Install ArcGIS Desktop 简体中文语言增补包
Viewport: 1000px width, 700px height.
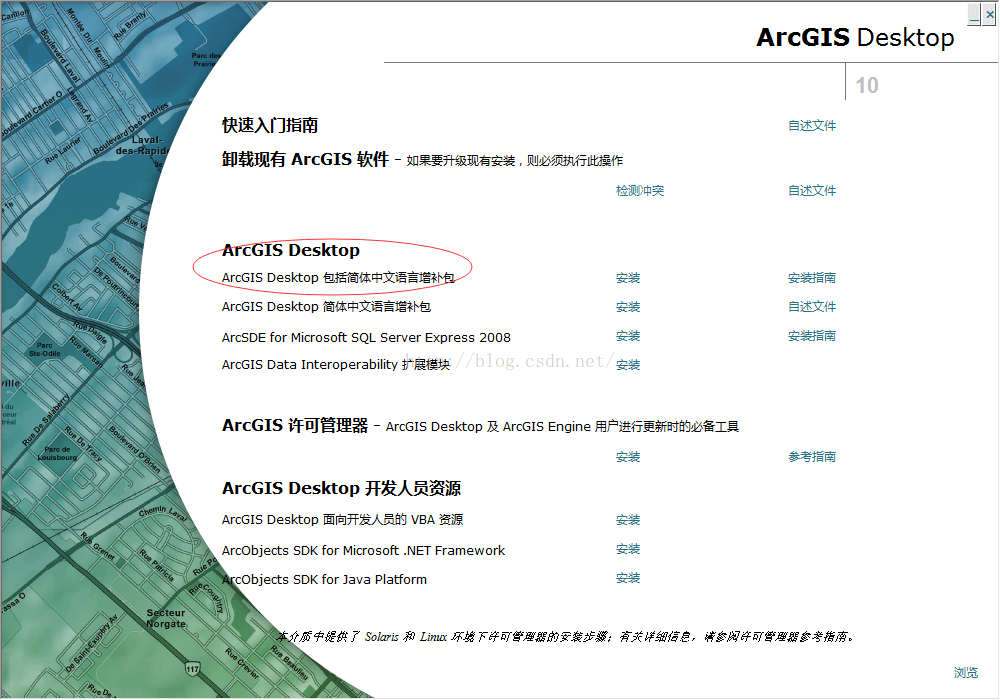point(628,307)
